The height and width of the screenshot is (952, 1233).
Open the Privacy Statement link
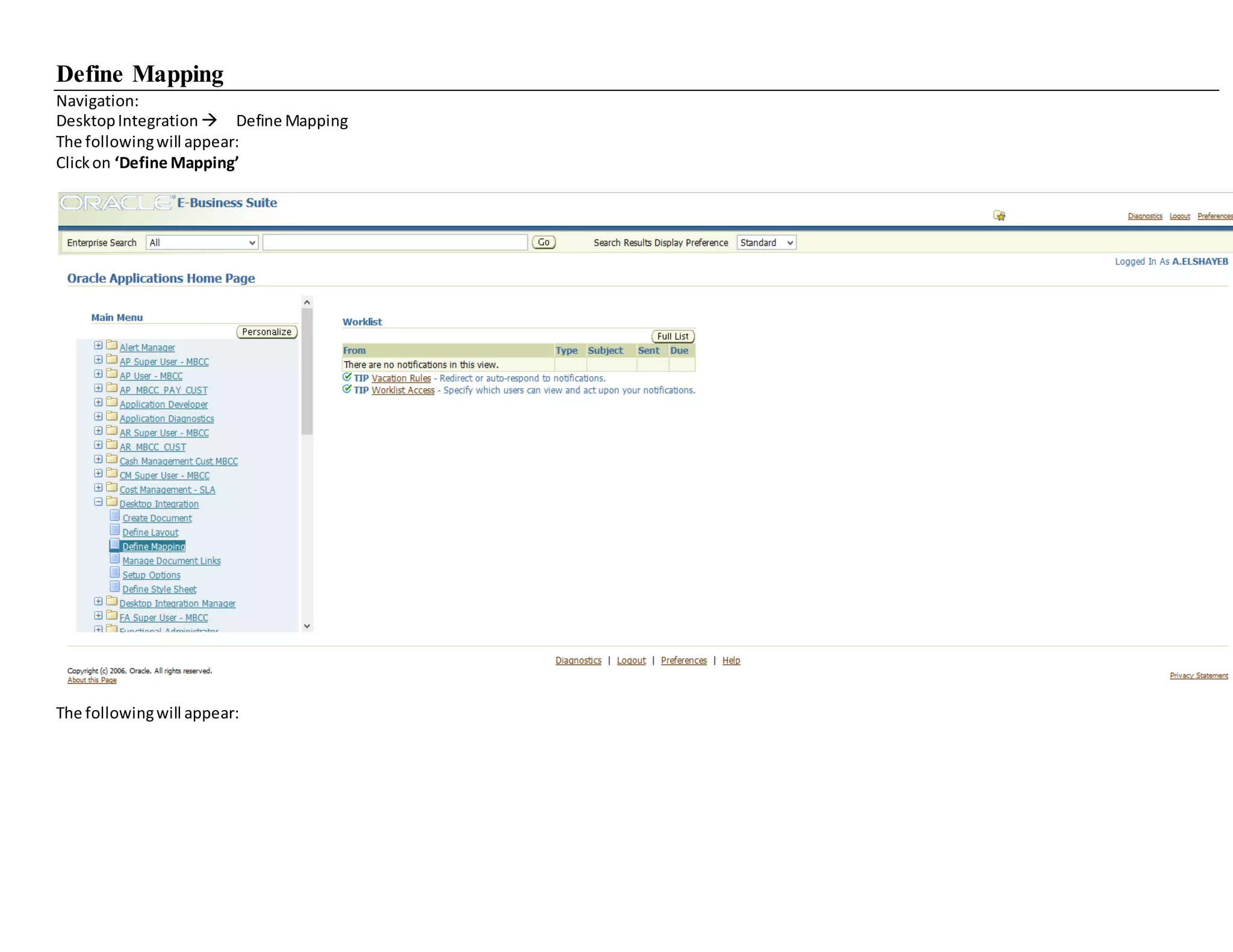click(1199, 676)
